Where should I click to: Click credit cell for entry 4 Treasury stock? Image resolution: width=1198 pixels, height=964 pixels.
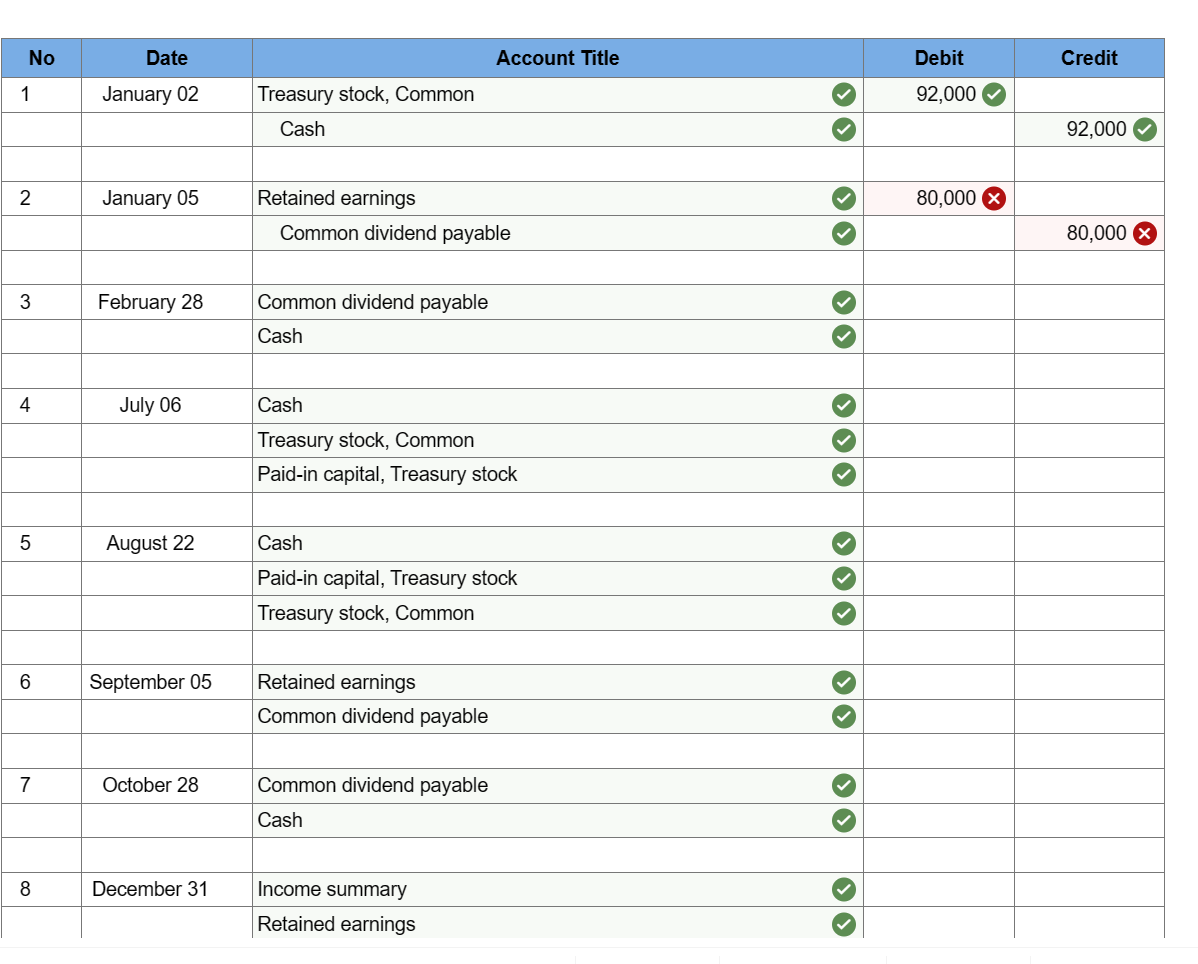coord(1090,441)
